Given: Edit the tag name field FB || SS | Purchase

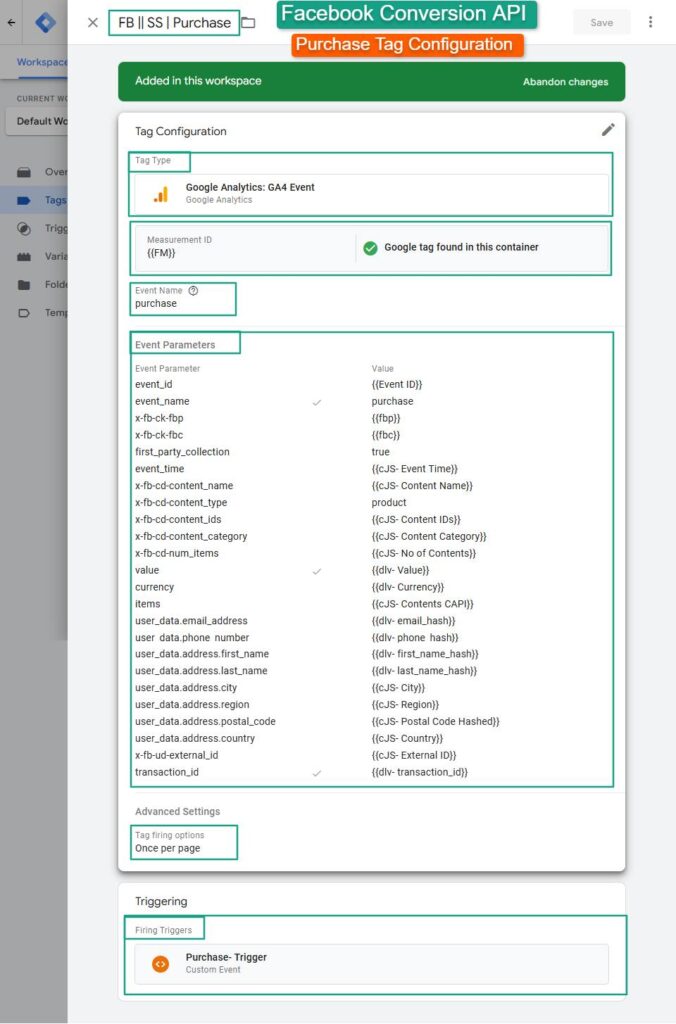Looking at the screenshot, I should 174,23.
